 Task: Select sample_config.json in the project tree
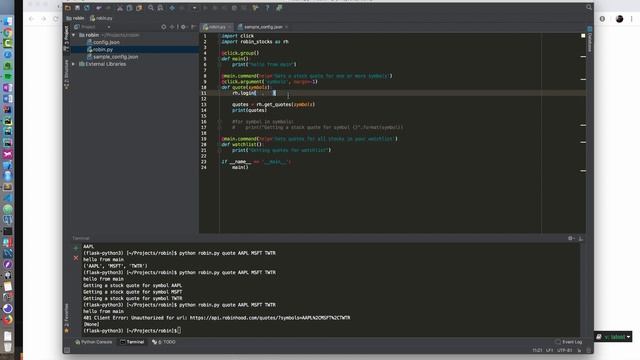click(x=113, y=57)
